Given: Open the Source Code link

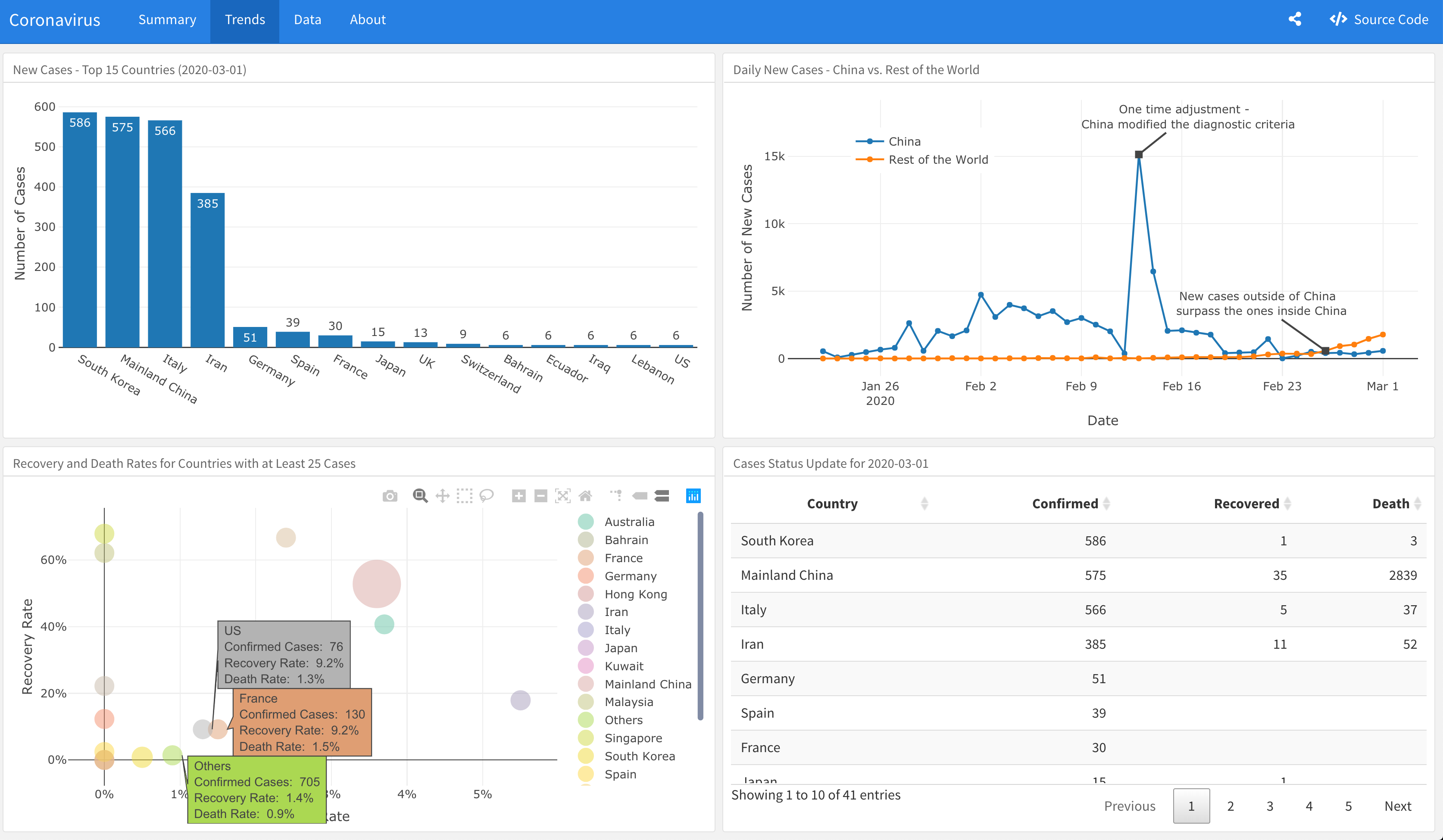Looking at the screenshot, I should tap(1379, 19).
